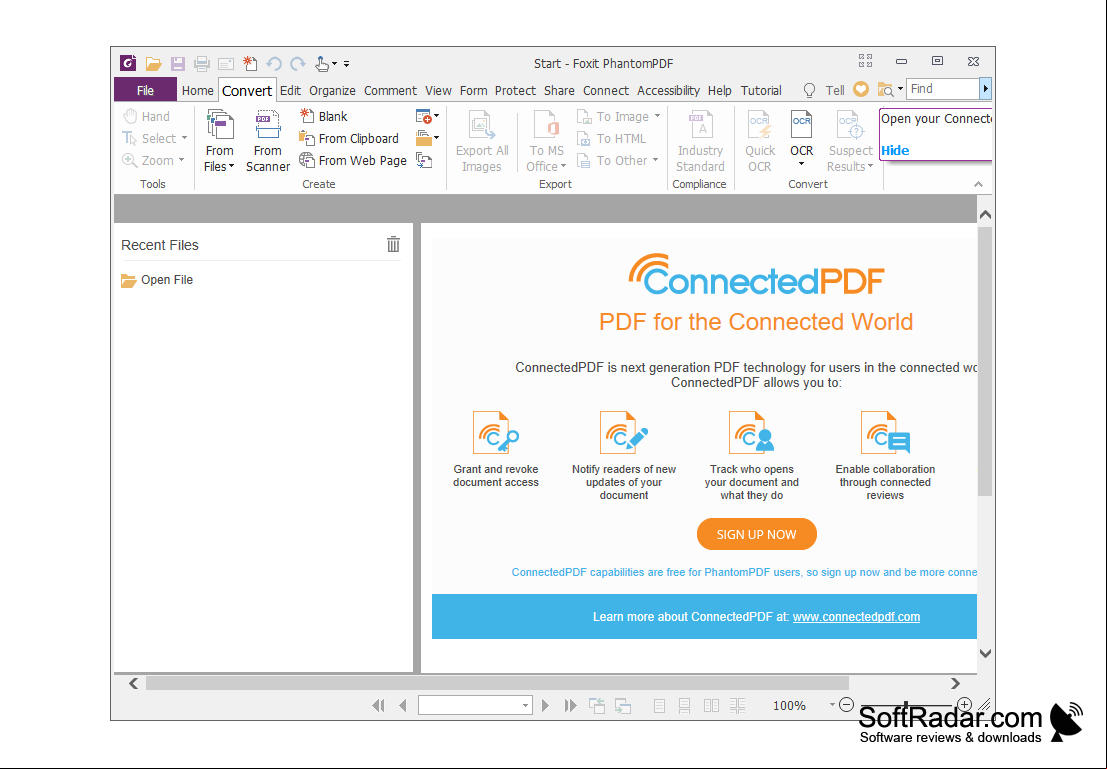Customize quick access toolbar dropdown arrow
The image size is (1107, 769).
click(x=347, y=64)
